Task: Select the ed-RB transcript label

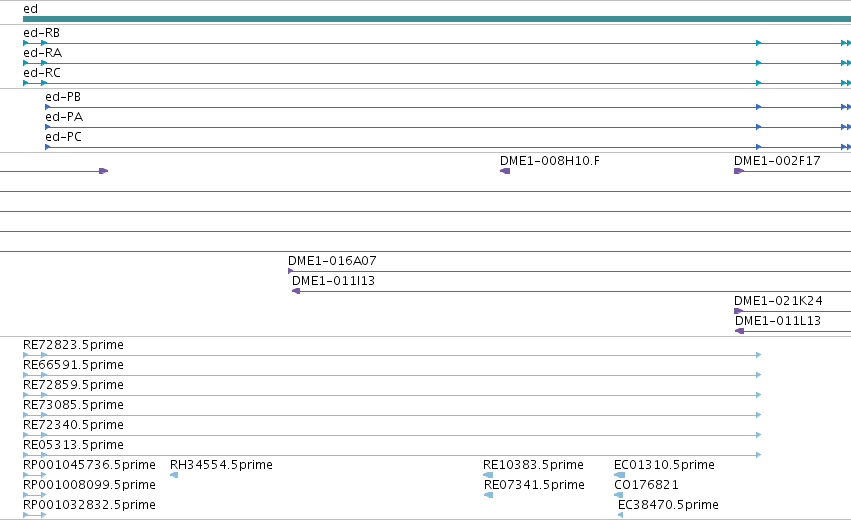Action: point(41,33)
